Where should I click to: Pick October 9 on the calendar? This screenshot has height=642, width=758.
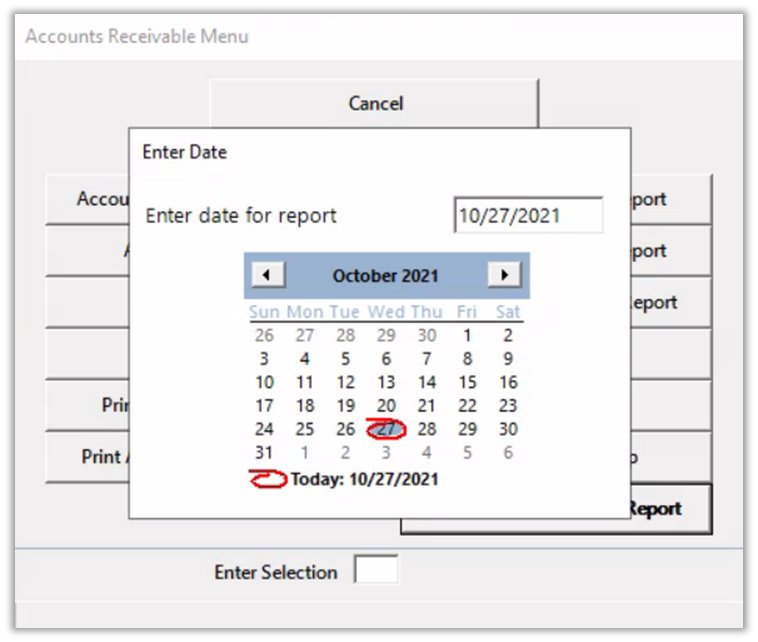[x=508, y=358]
